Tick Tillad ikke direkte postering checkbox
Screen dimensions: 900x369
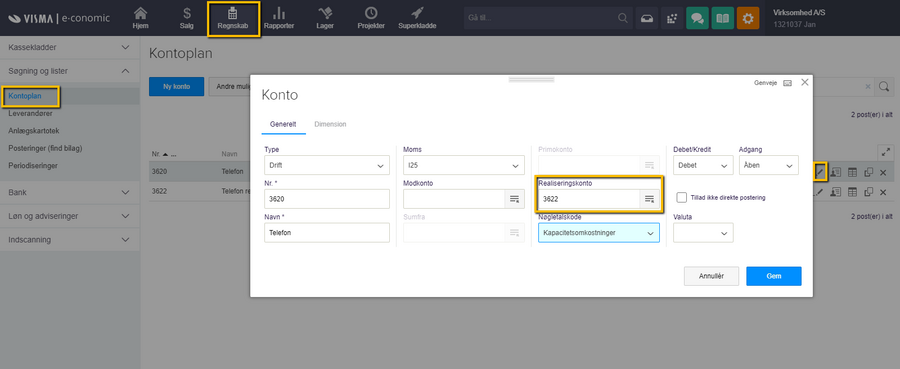(681, 197)
